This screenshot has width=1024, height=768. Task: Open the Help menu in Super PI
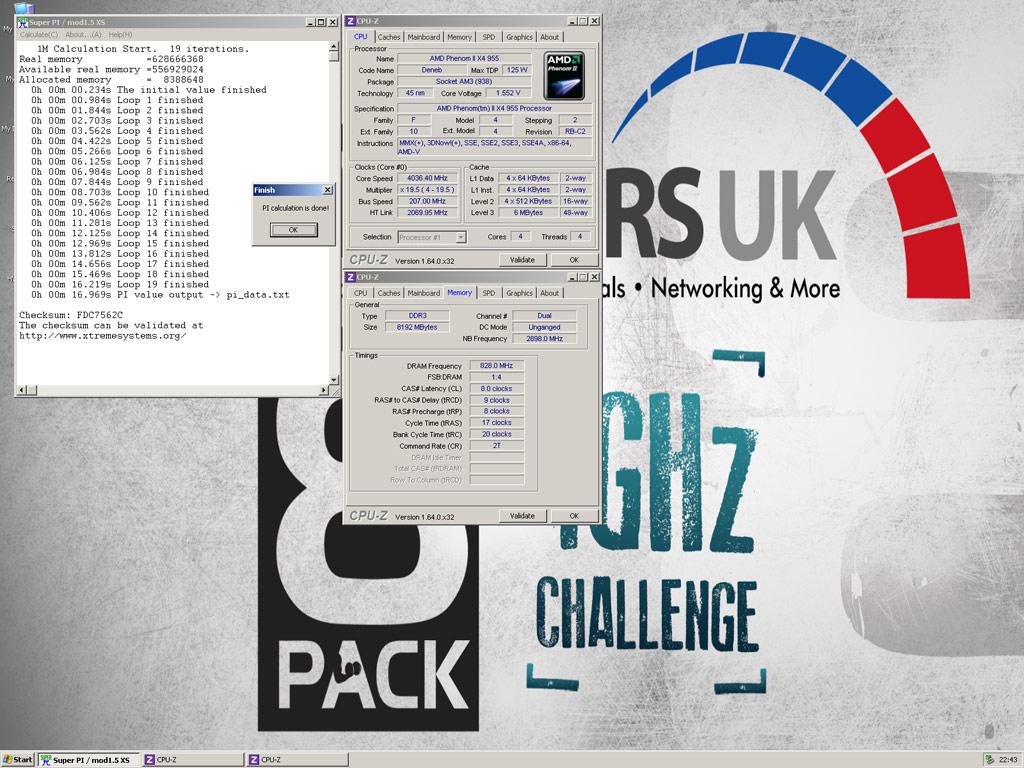point(120,35)
